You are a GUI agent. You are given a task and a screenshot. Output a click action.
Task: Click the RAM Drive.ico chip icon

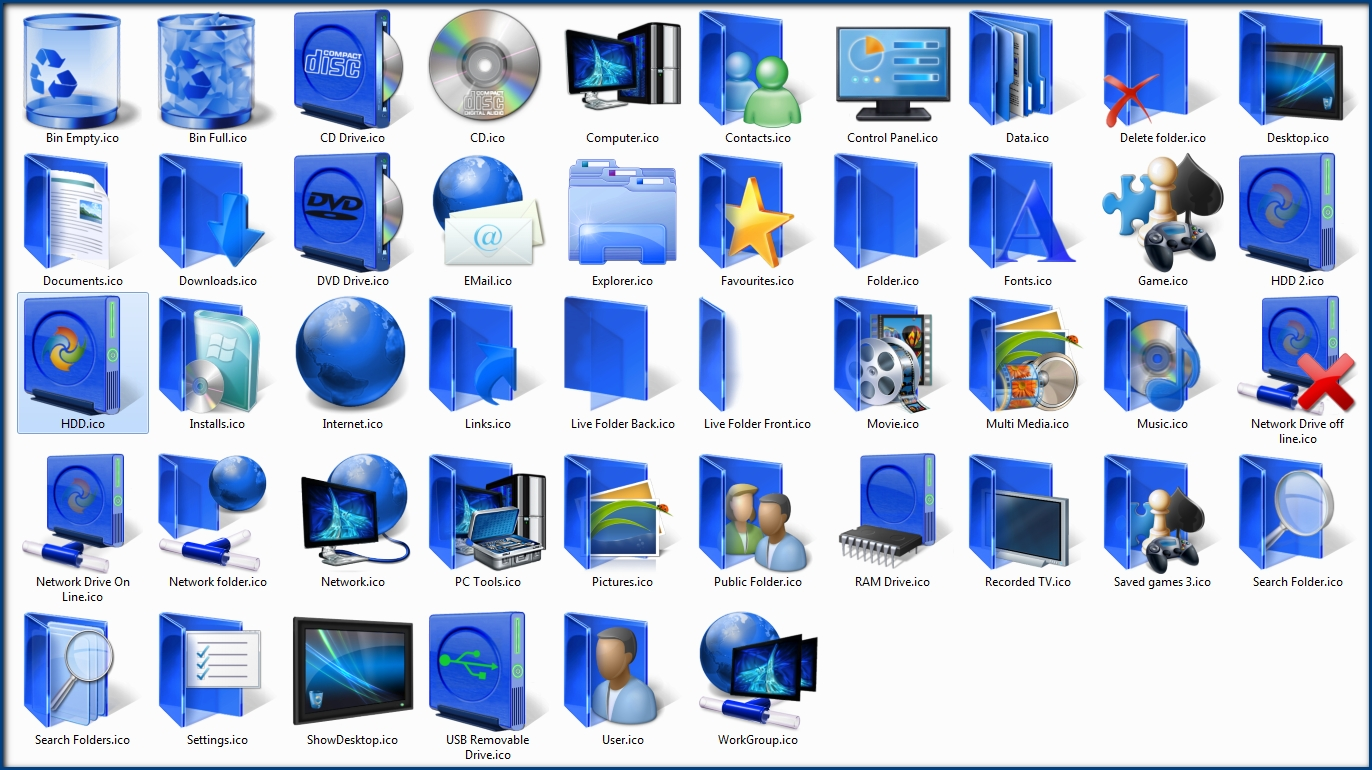[892, 512]
